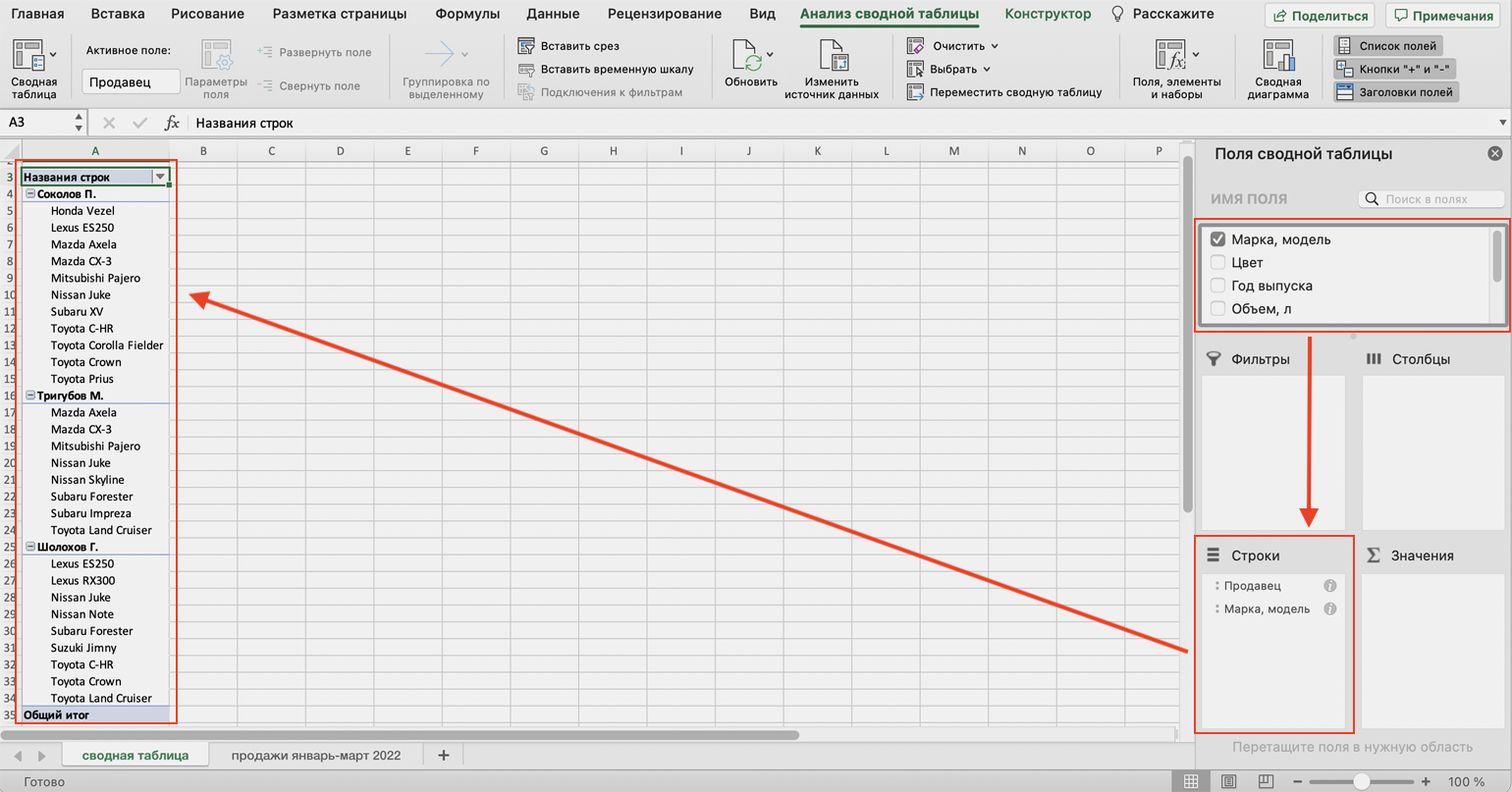Switch to the Конструктор ribbon tab
This screenshot has width=1512, height=792.
tap(1047, 14)
